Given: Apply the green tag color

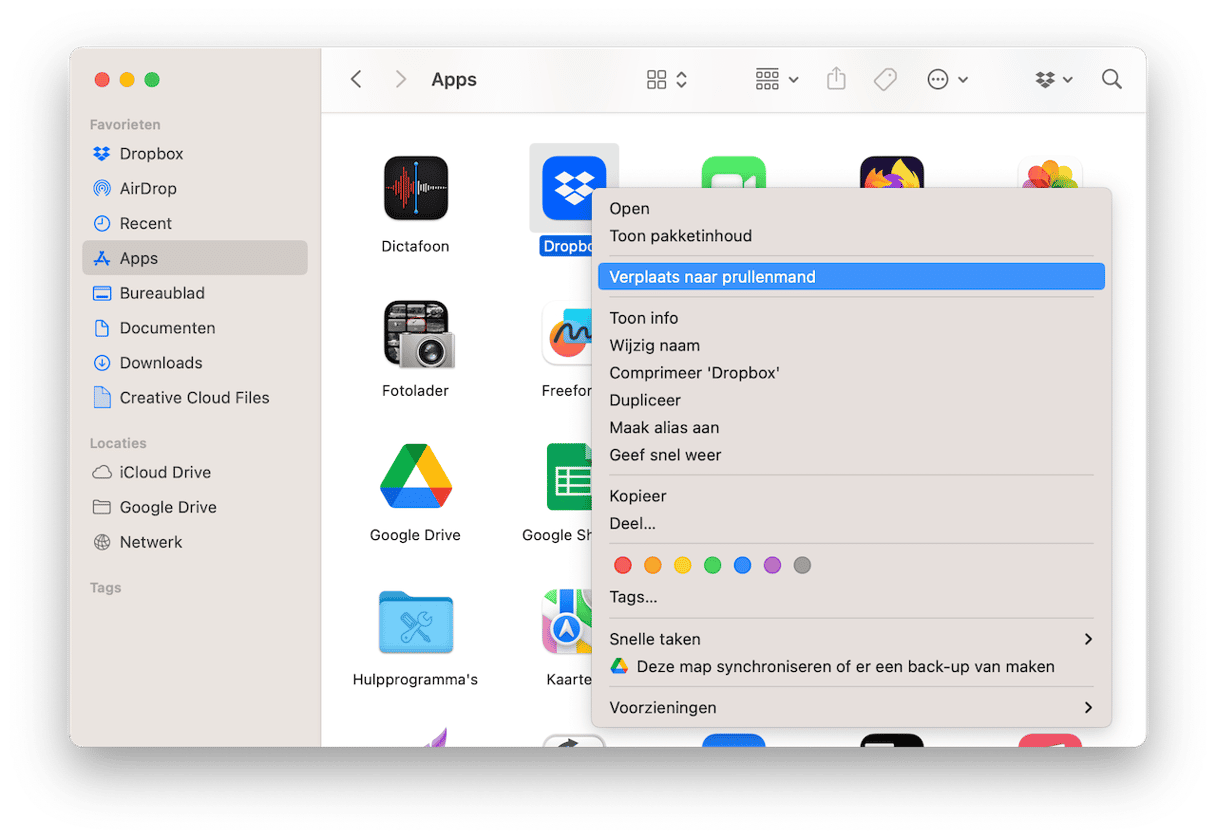Looking at the screenshot, I should click(x=713, y=565).
